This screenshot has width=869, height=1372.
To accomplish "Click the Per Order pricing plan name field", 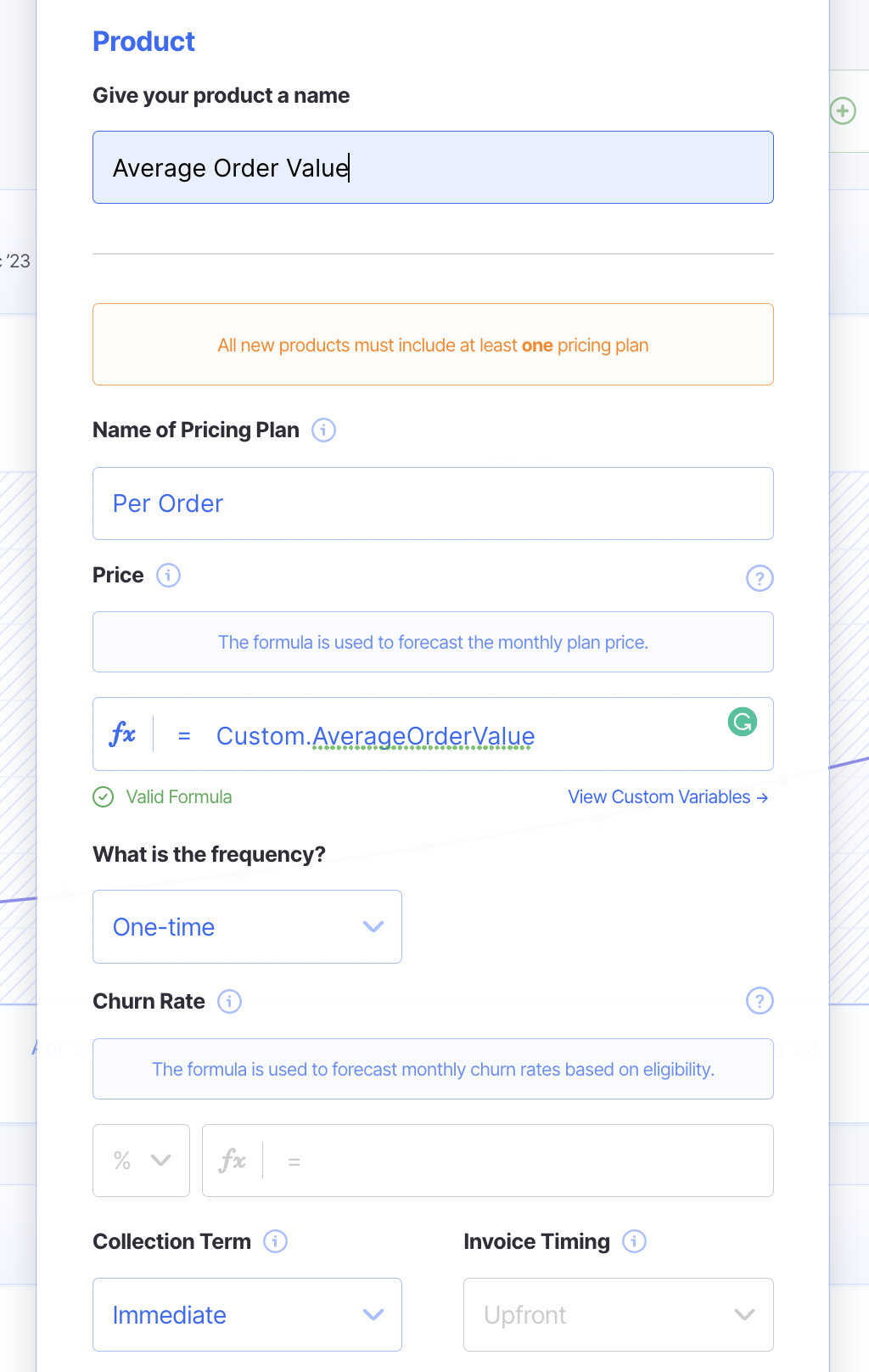I will click(x=433, y=503).
